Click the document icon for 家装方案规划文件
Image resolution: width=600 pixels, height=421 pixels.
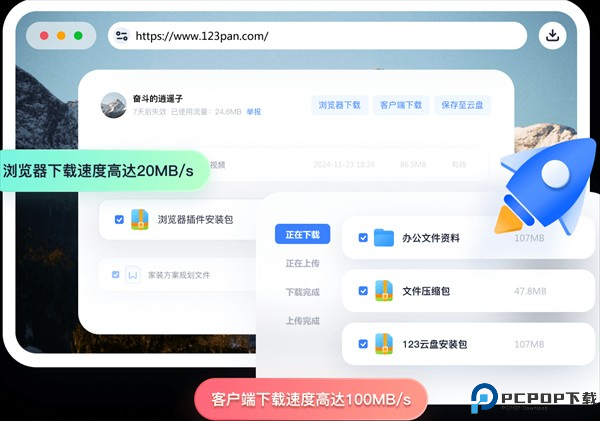[132, 274]
